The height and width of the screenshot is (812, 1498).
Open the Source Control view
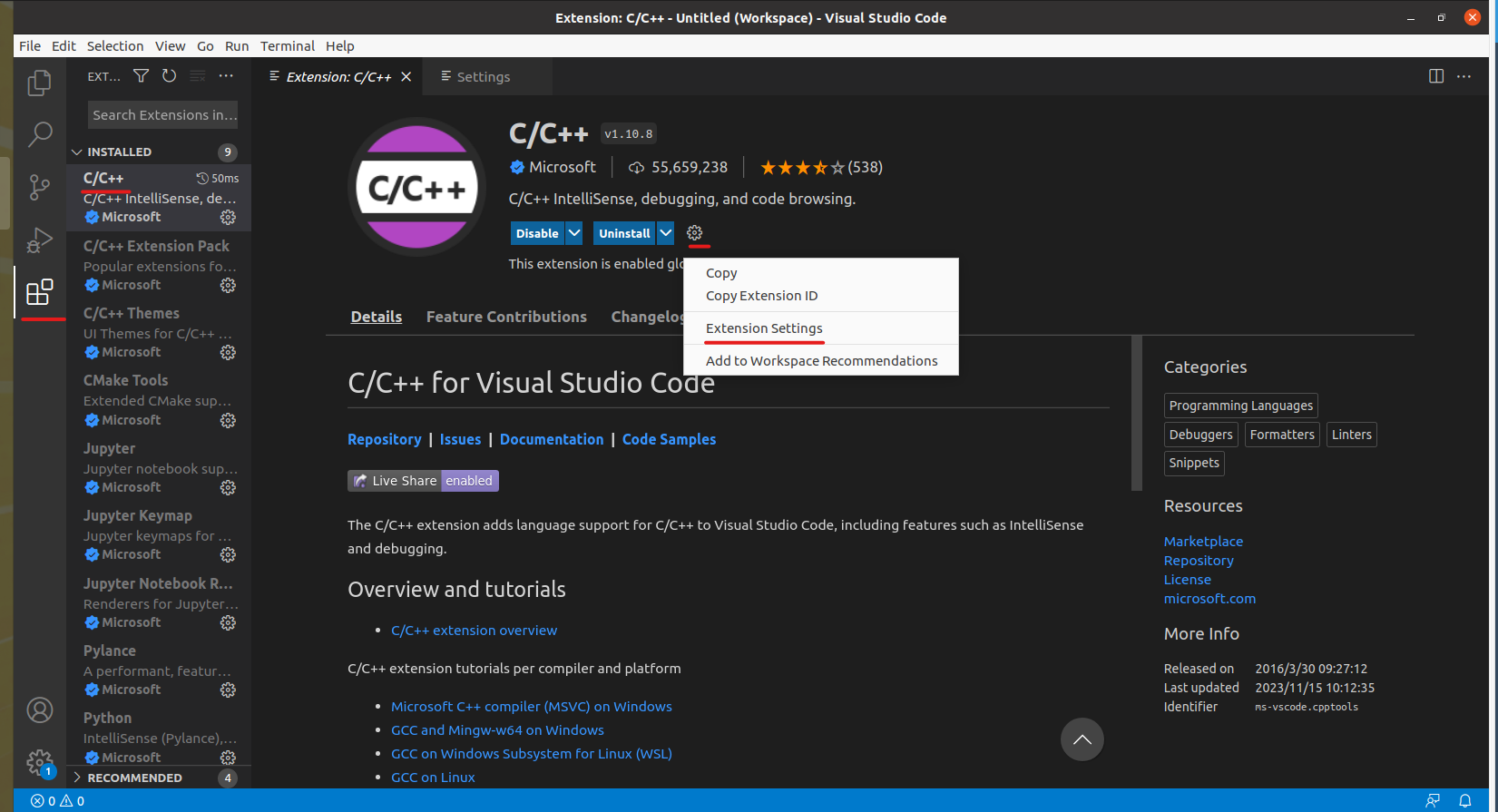pyautogui.click(x=39, y=188)
